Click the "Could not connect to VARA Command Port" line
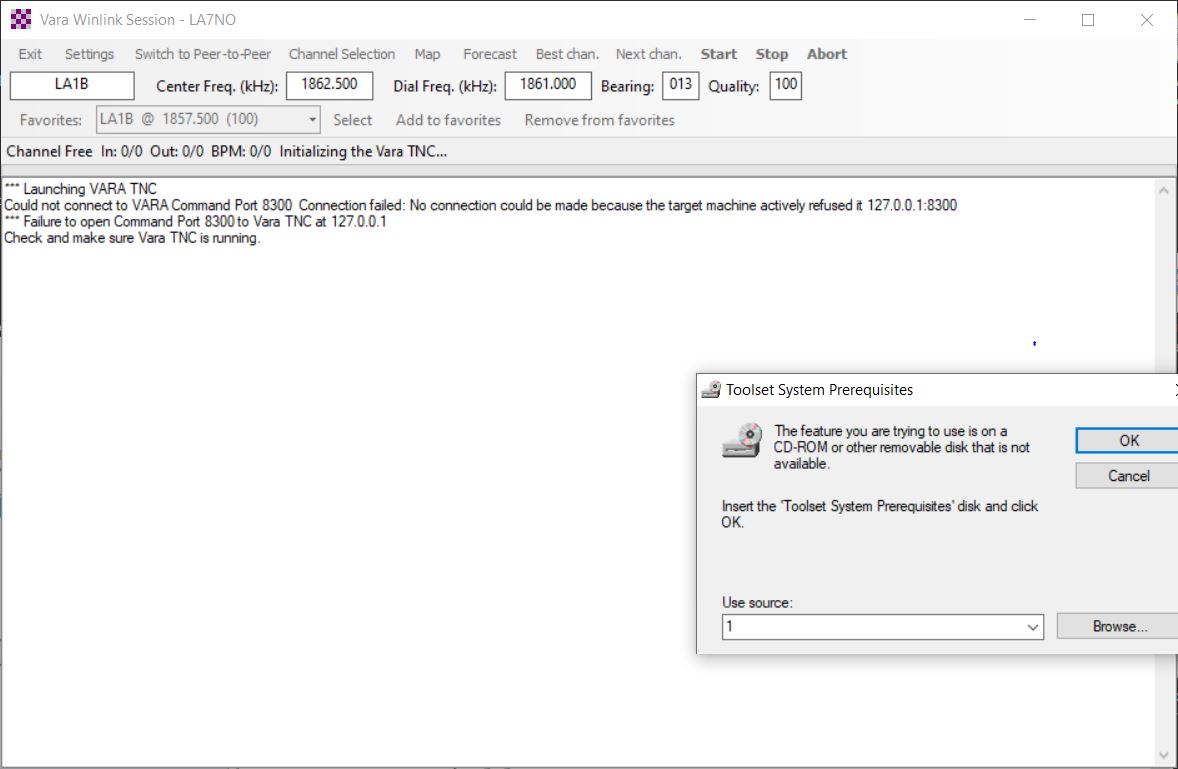 click(x=480, y=205)
